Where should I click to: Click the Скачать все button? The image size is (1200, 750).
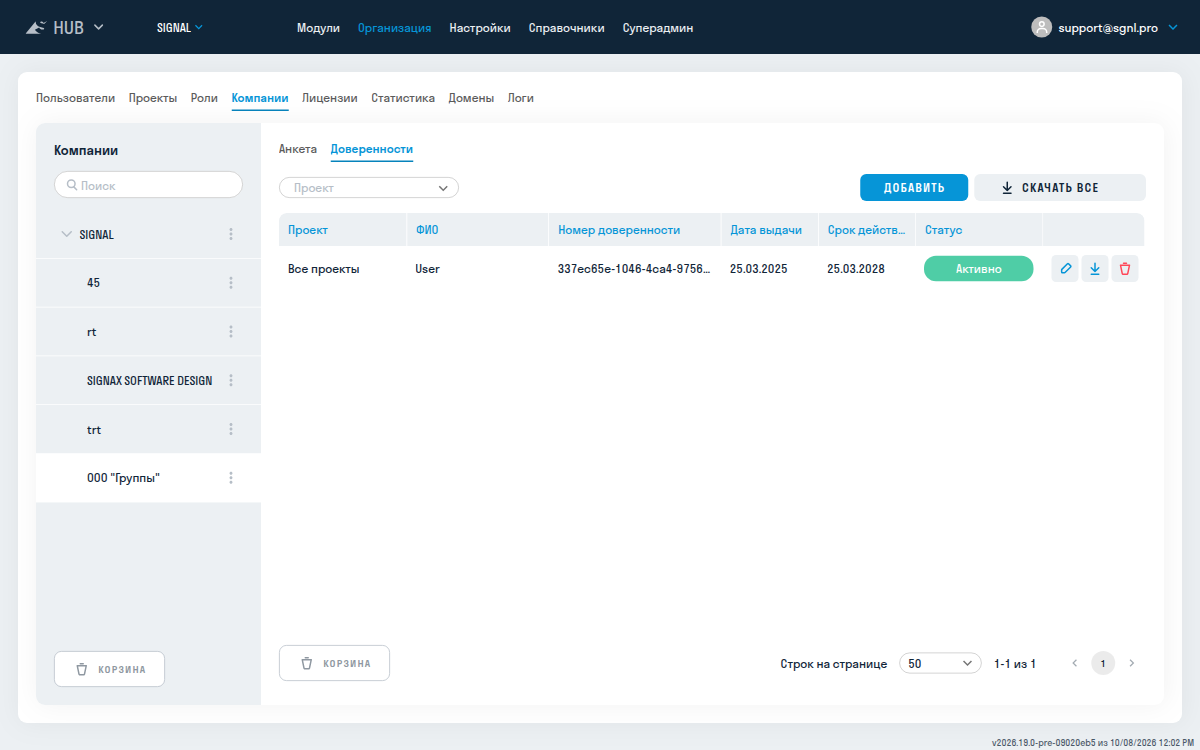coord(1060,187)
